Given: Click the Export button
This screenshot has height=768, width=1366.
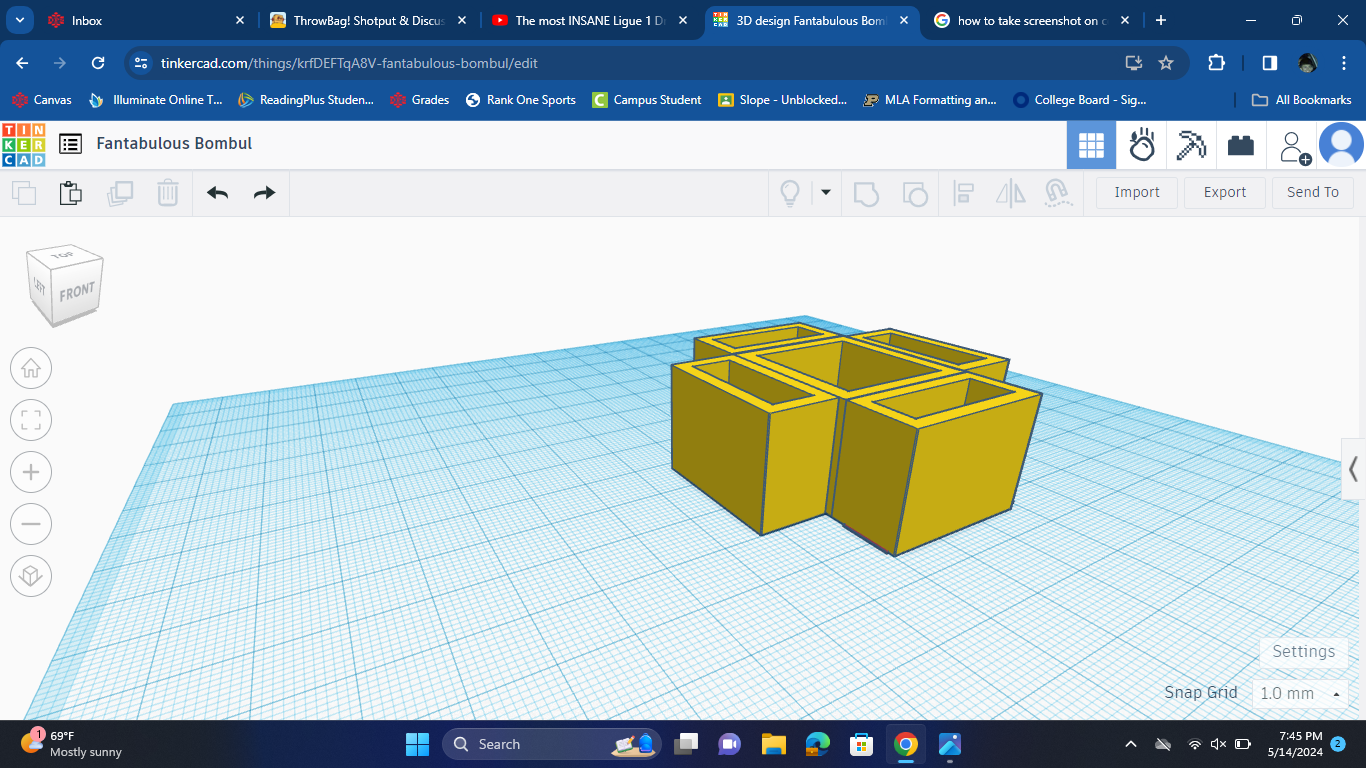Looking at the screenshot, I should click(1224, 193).
